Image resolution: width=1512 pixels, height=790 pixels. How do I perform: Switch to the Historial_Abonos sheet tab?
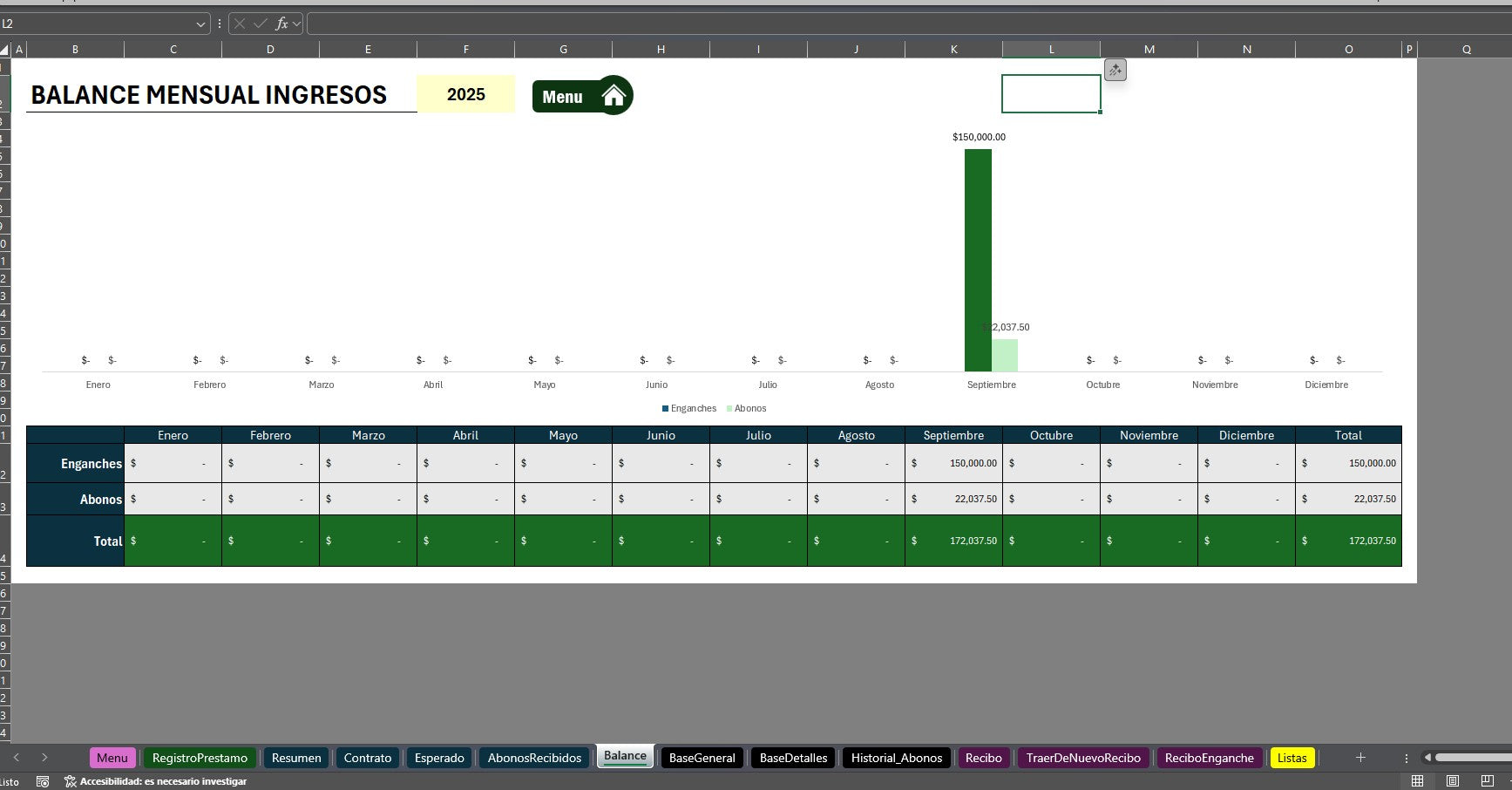click(896, 758)
